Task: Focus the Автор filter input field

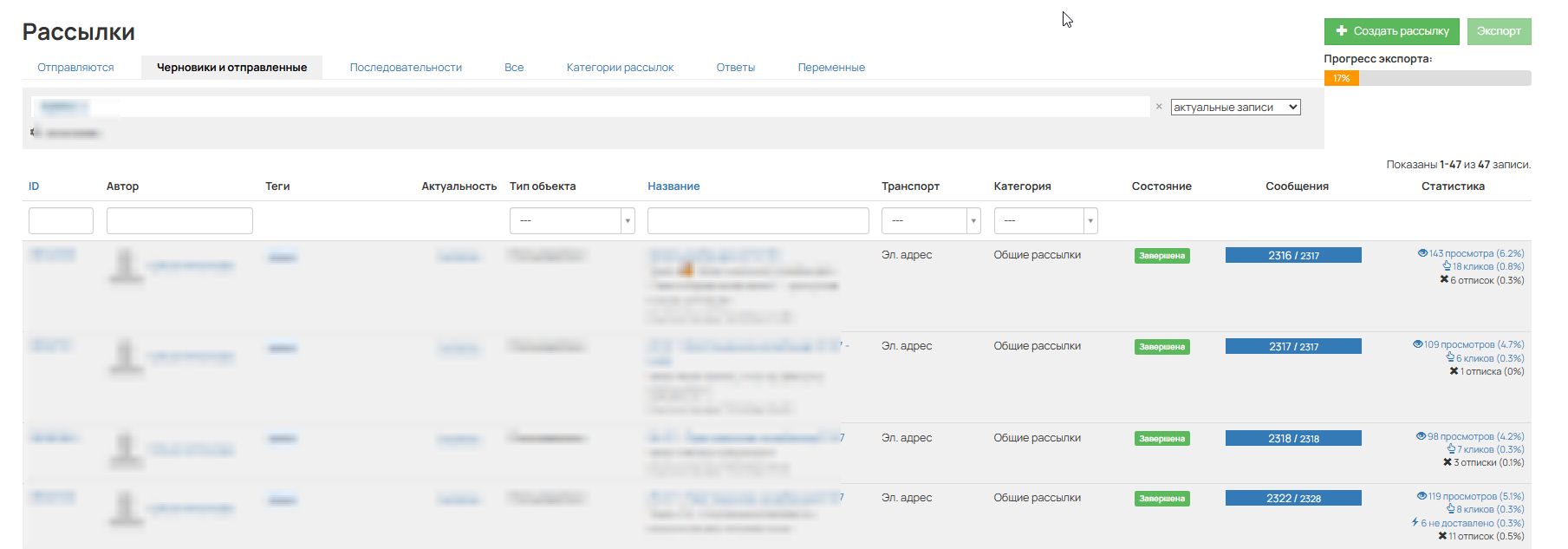Action: pyautogui.click(x=179, y=220)
